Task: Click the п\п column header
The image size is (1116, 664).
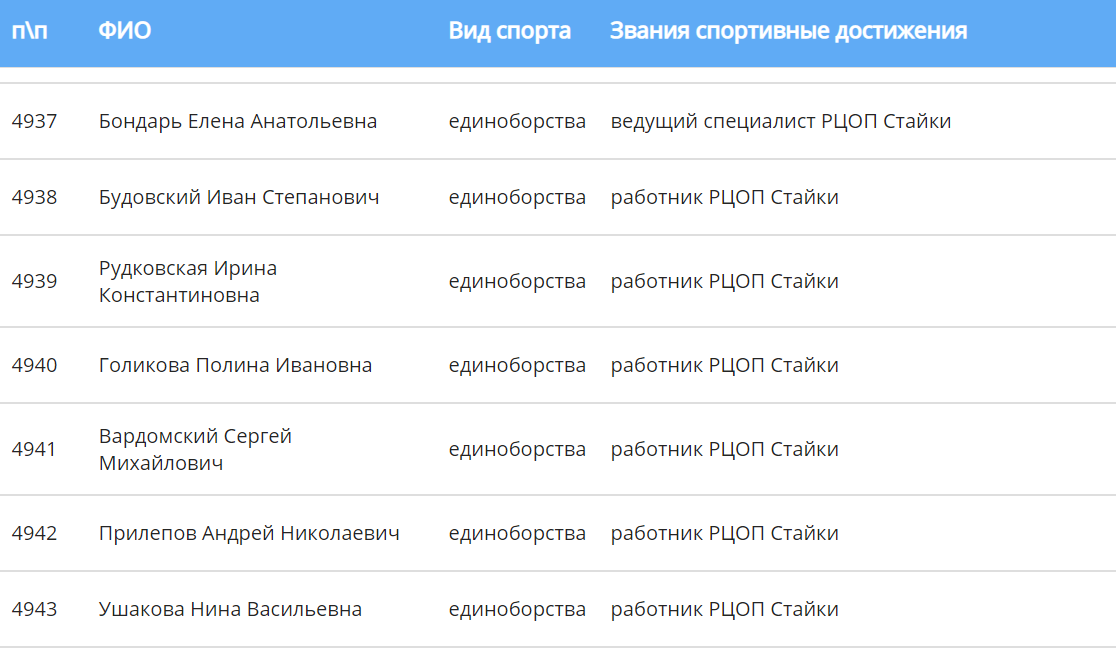Action: point(29,31)
